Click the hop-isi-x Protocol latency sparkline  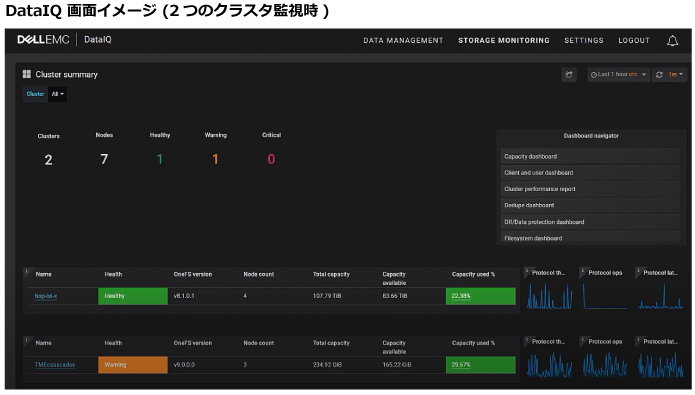click(x=660, y=296)
